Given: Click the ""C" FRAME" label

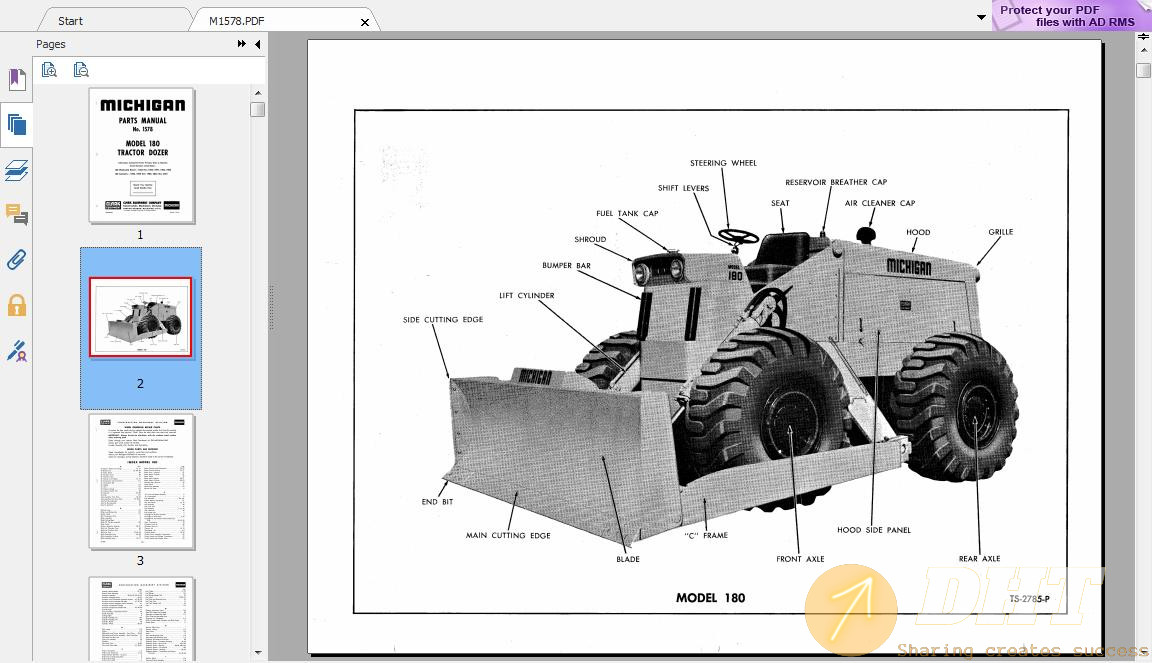Looking at the screenshot, I should click(x=706, y=536).
